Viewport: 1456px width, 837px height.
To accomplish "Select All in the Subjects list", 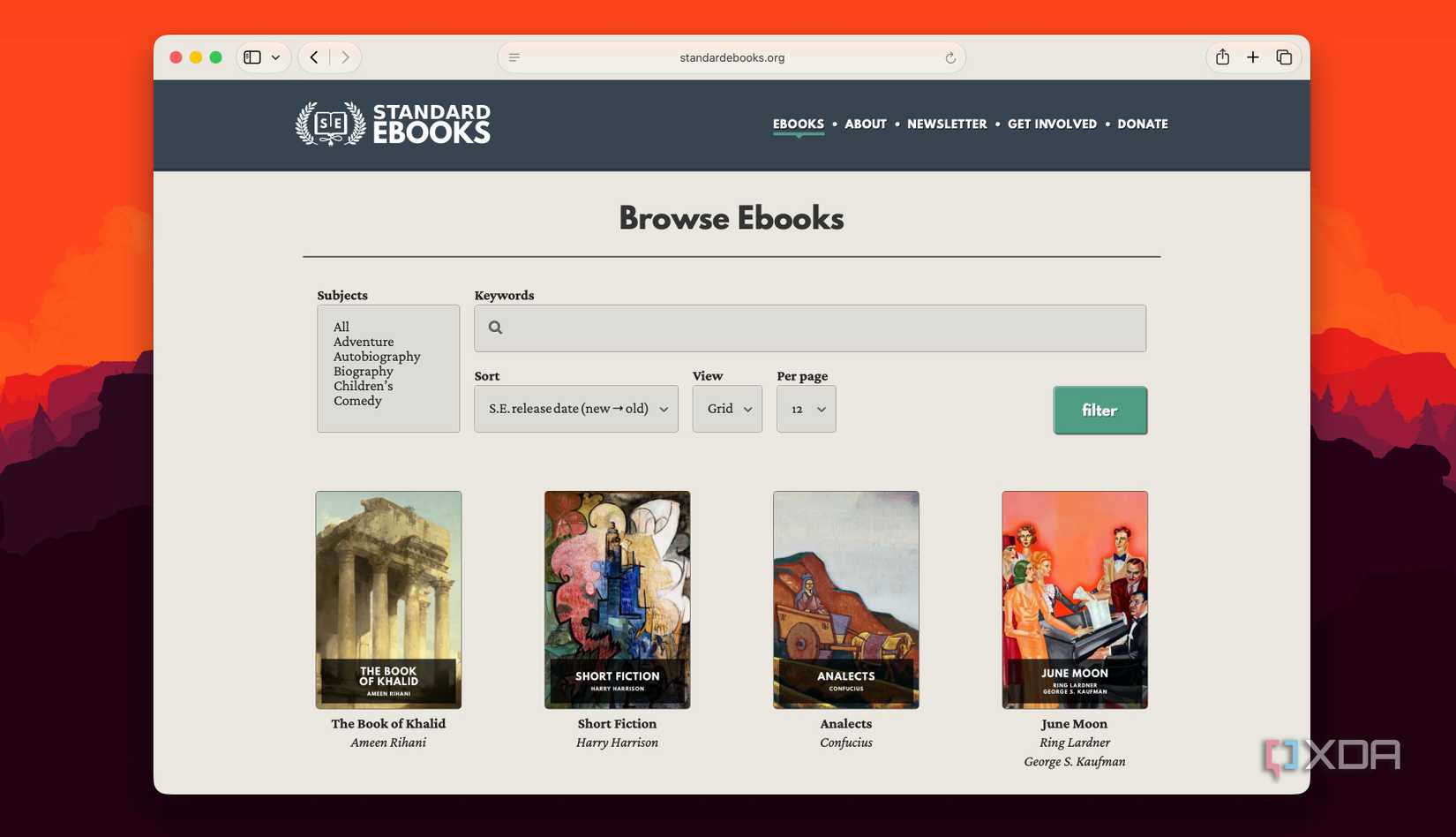I will [341, 327].
